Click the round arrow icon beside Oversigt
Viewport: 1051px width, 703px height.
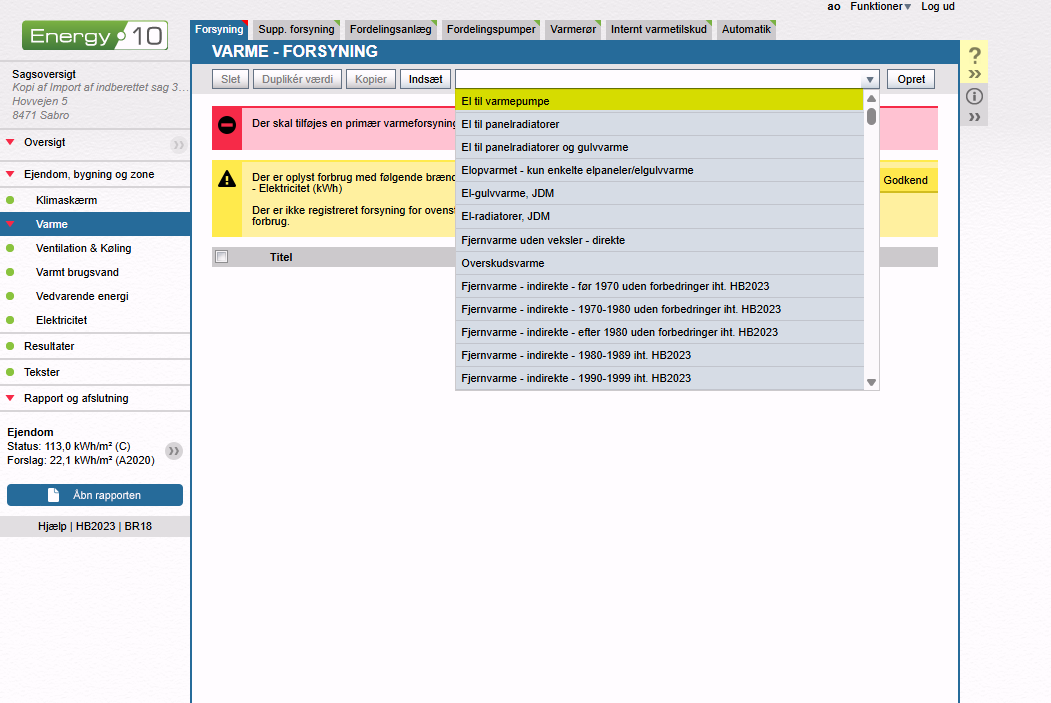pyautogui.click(x=178, y=144)
